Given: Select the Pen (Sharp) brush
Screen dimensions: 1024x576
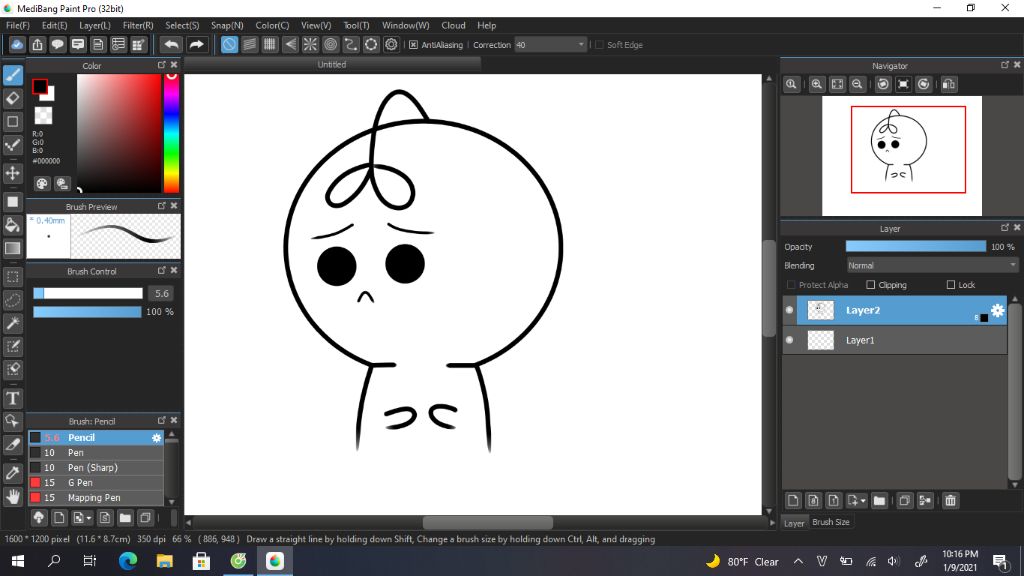Looking at the screenshot, I should pos(95,468).
